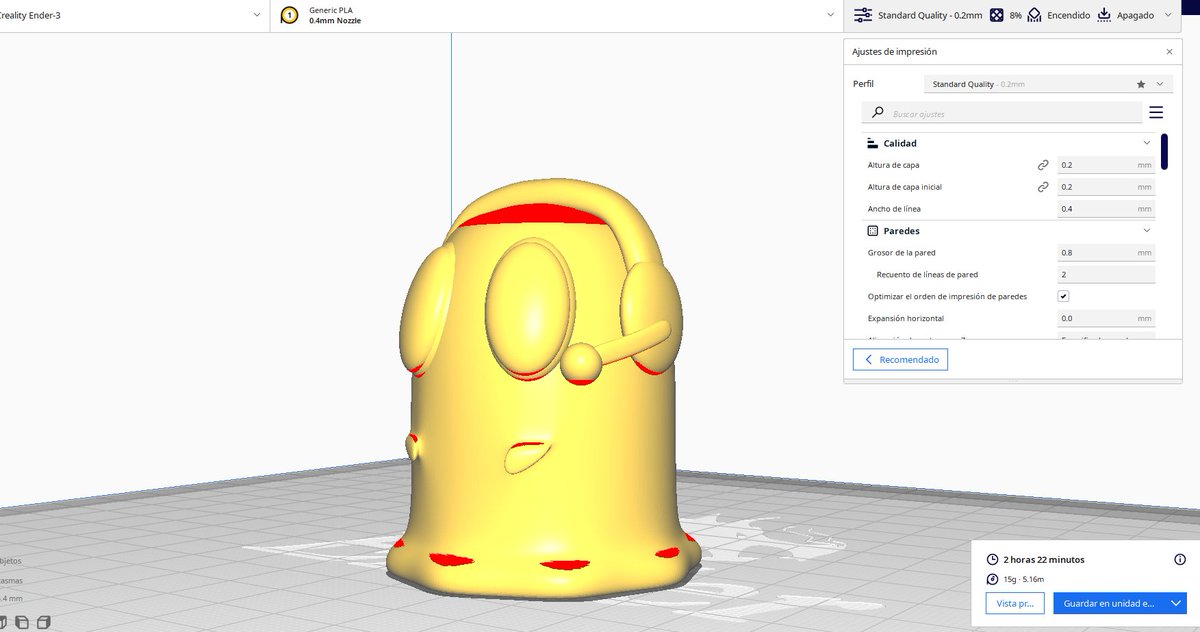Click the Guardar en unidad extraíble button
Image resolution: width=1200 pixels, height=632 pixels.
point(1109,603)
